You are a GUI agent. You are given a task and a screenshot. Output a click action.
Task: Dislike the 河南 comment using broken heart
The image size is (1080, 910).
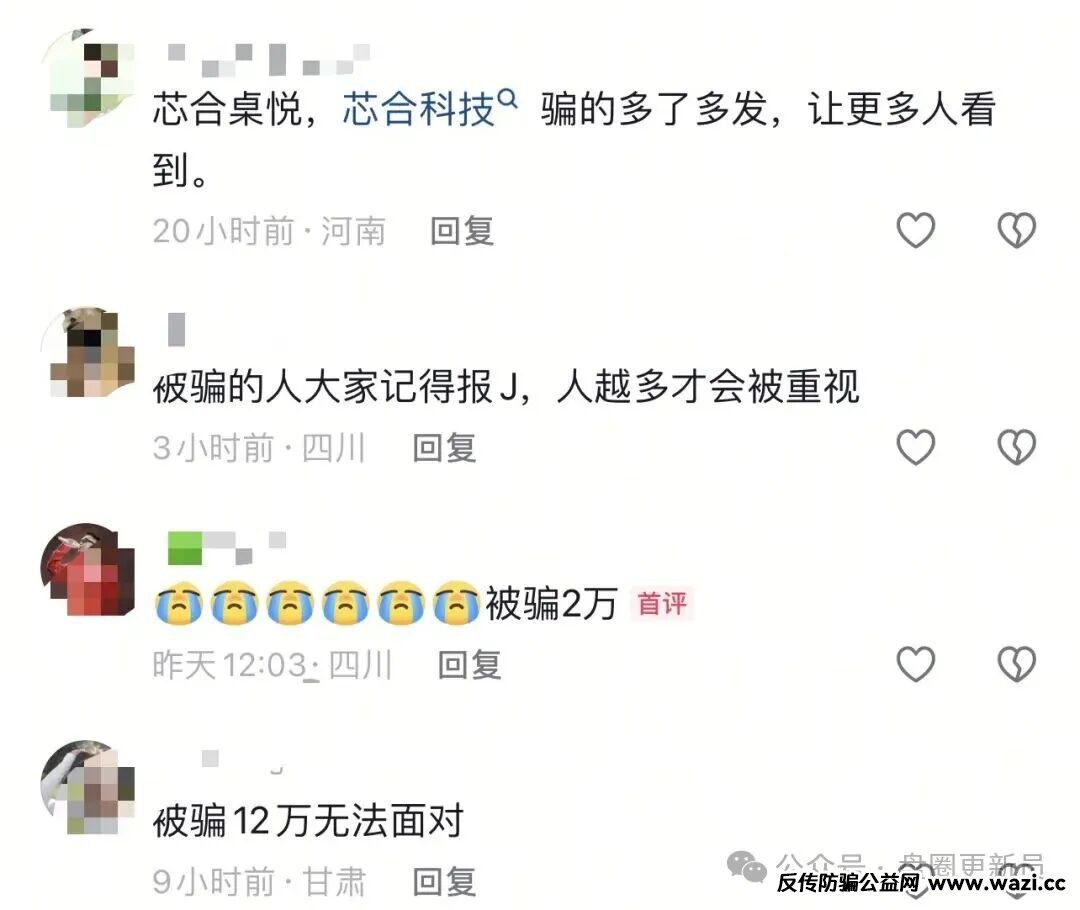tap(1017, 230)
